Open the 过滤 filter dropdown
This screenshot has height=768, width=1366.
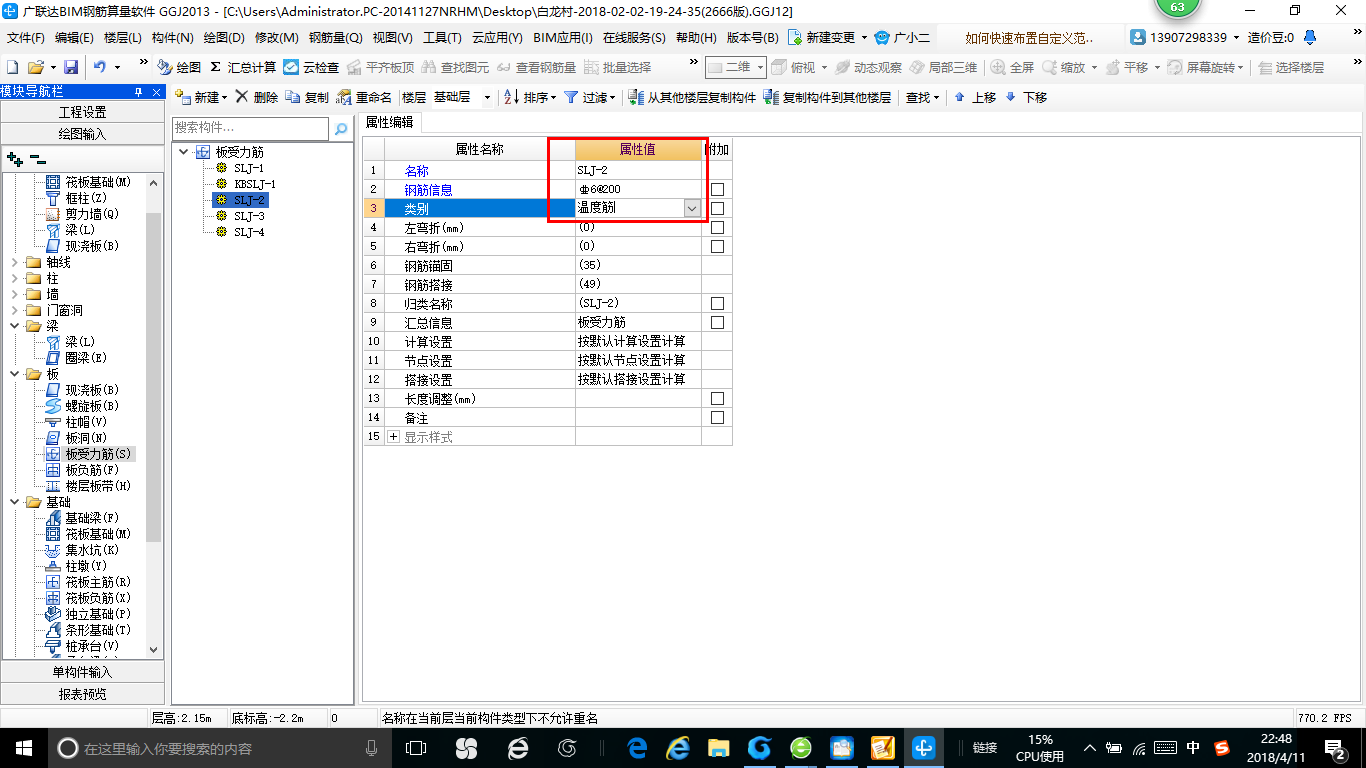pos(591,97)
